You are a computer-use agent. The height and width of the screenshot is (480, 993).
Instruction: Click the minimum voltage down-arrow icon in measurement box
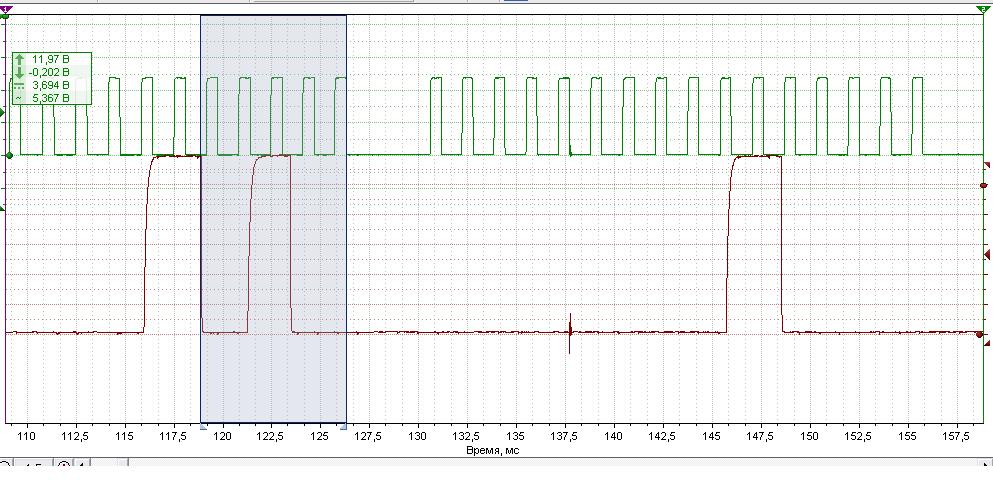click(20, 72)
